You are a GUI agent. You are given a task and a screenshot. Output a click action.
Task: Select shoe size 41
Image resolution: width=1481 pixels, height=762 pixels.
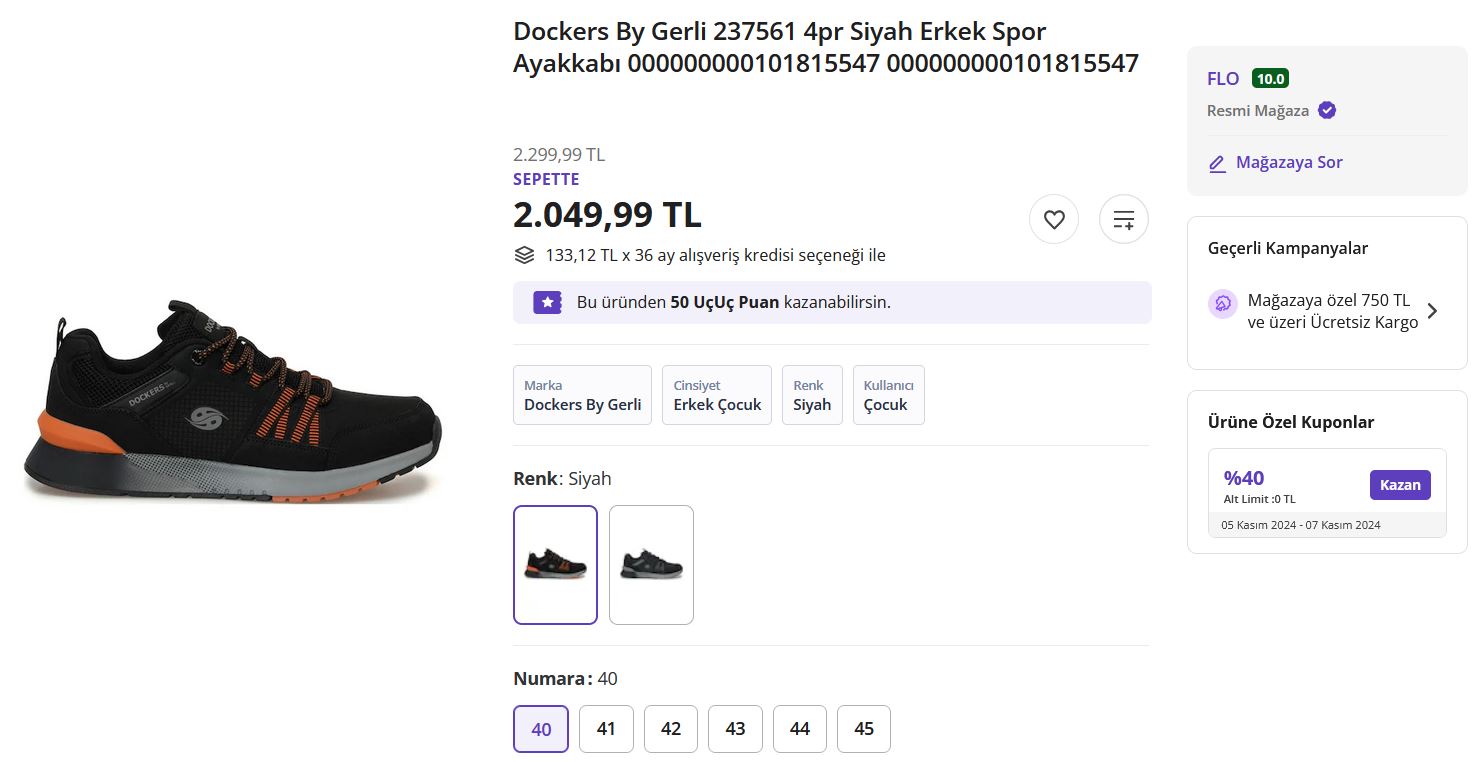click(x=606, y=729)
